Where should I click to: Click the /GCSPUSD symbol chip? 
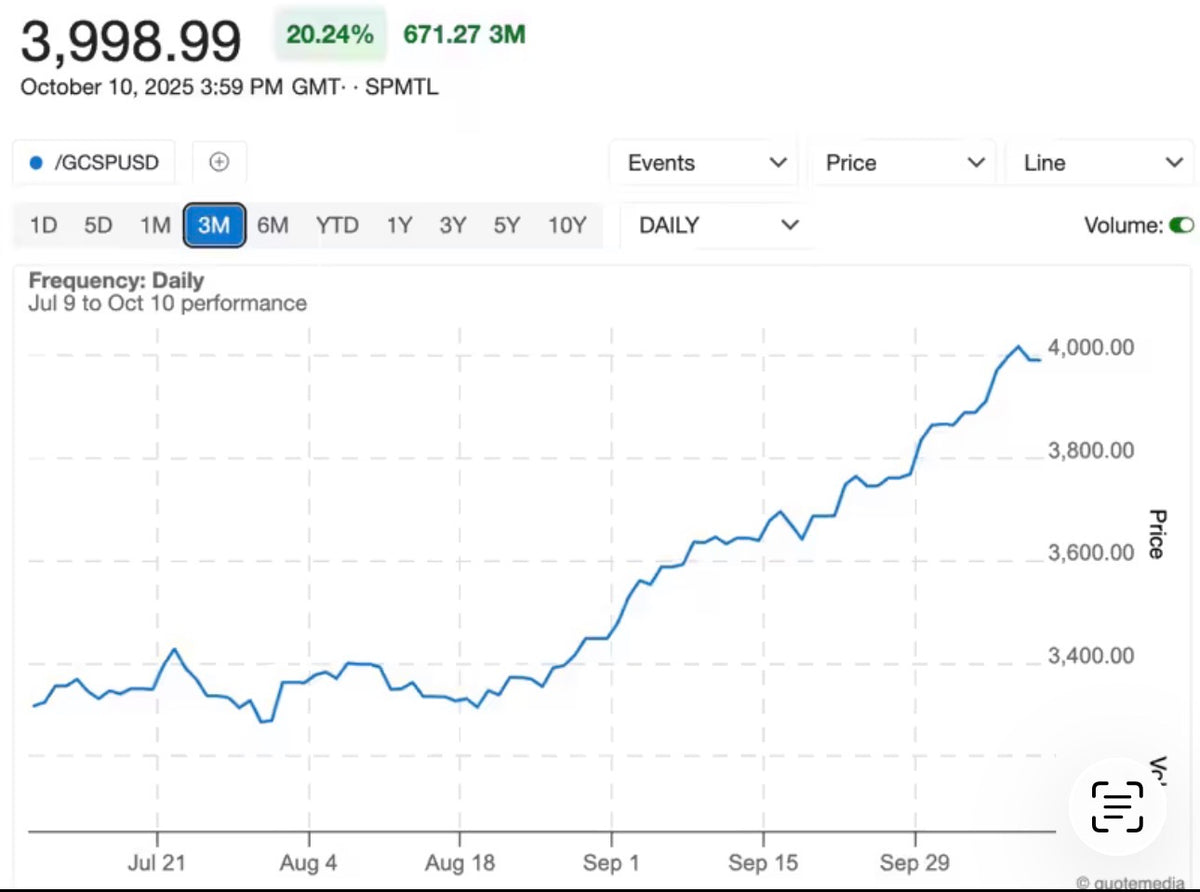96,163
